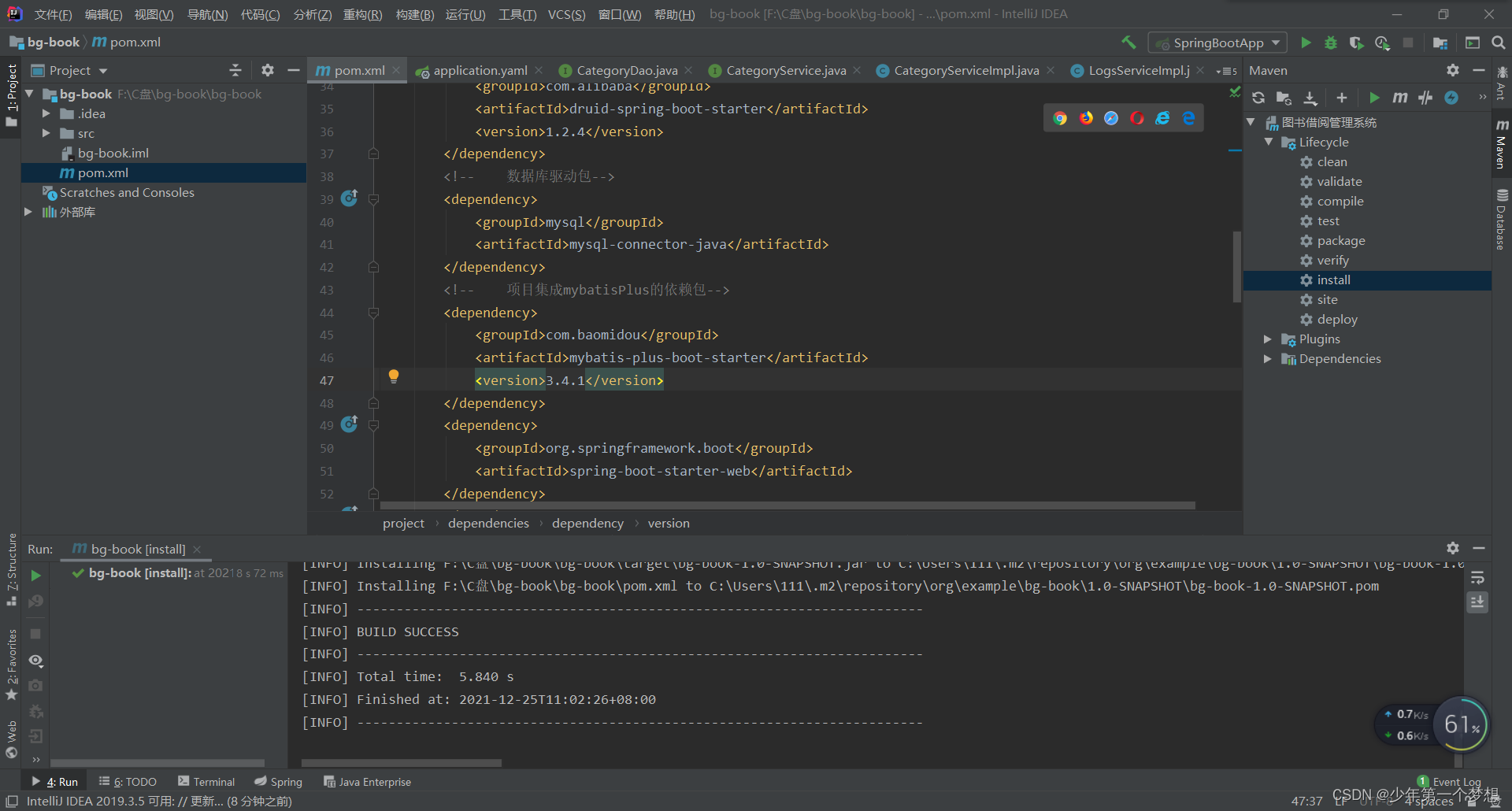
Task: Toggle Database side tool window tab
Action: 1502,219
